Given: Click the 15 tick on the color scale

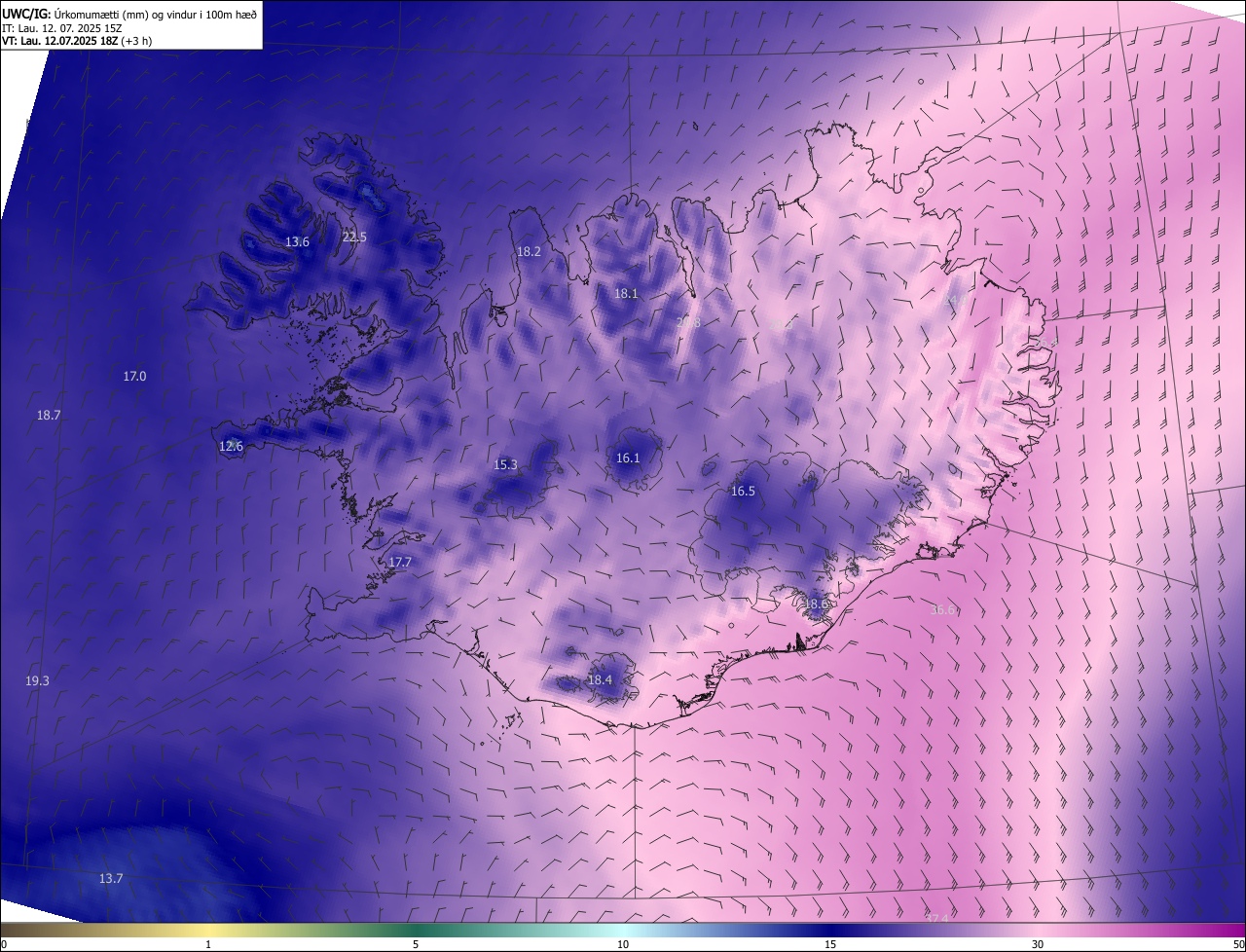Looking at the screenshot, I should [x=830, y=944].
